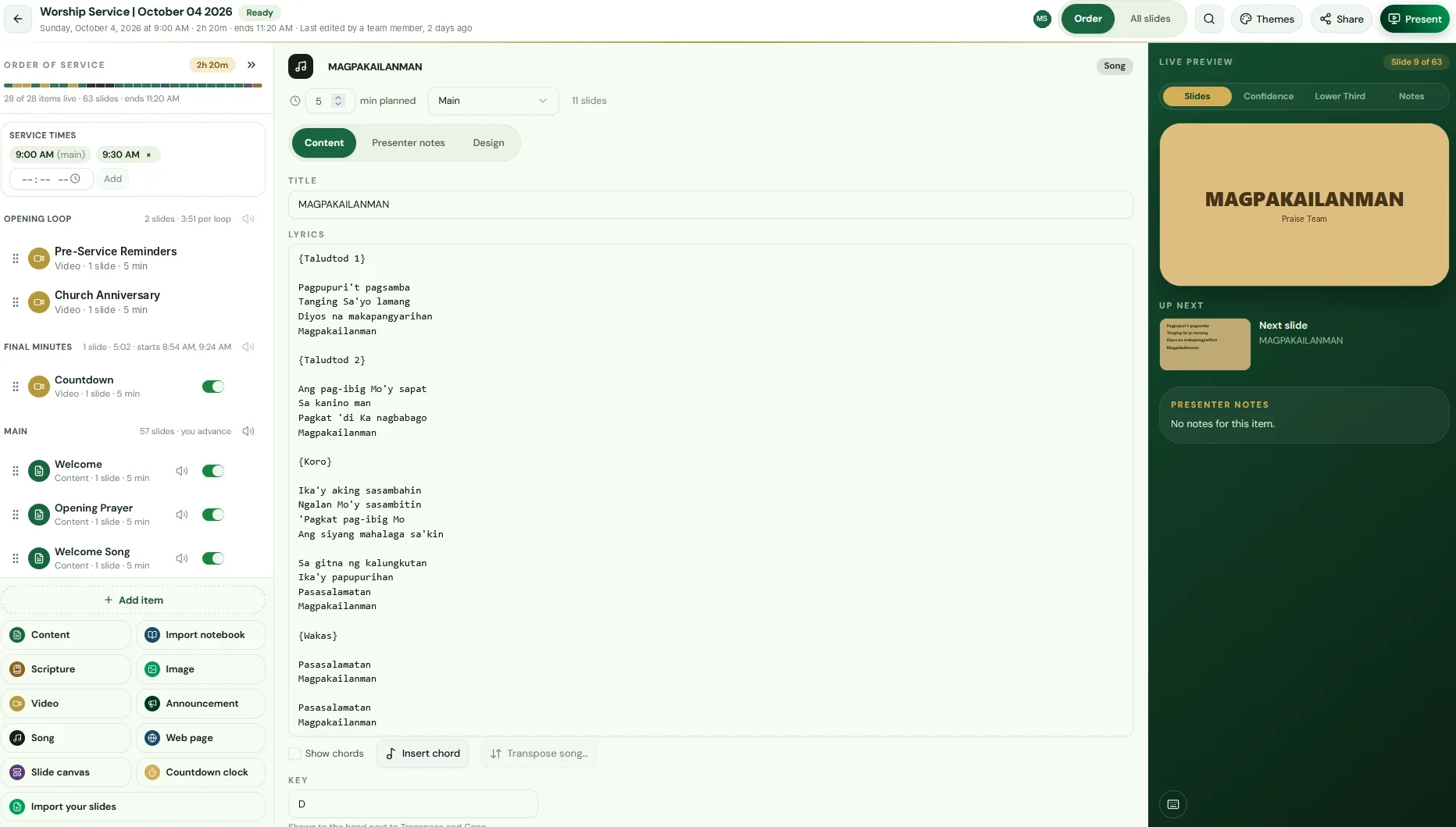Select the Confidence preview tab
This screenshot has height=827, width=1456.
(x=1269, y=96)
